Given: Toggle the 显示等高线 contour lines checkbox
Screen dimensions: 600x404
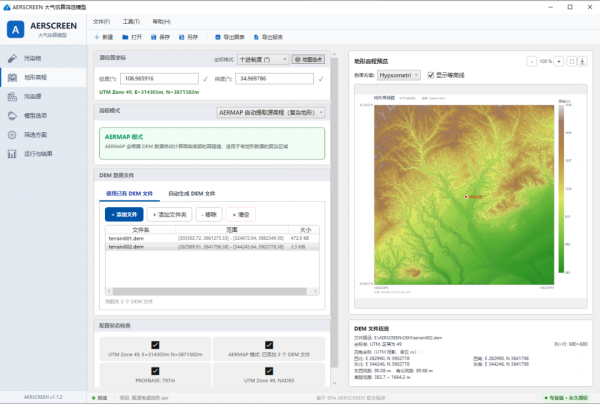Looking at the screenshot, I should [x=431, y=75].
